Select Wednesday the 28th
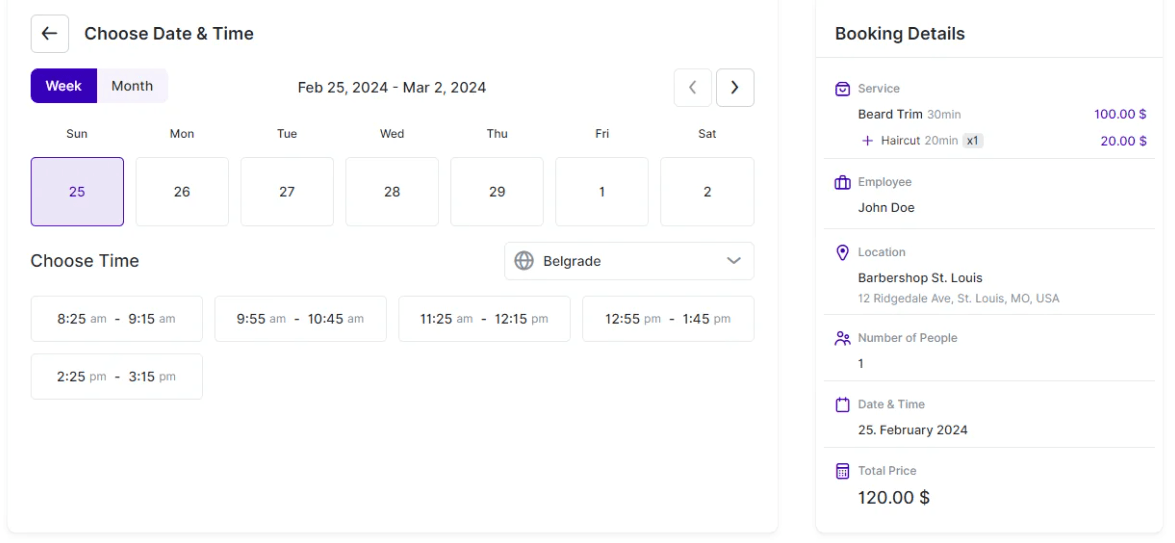Image resolution: width=1175 pixels, height=543 pixels. [x=392, y=192]
